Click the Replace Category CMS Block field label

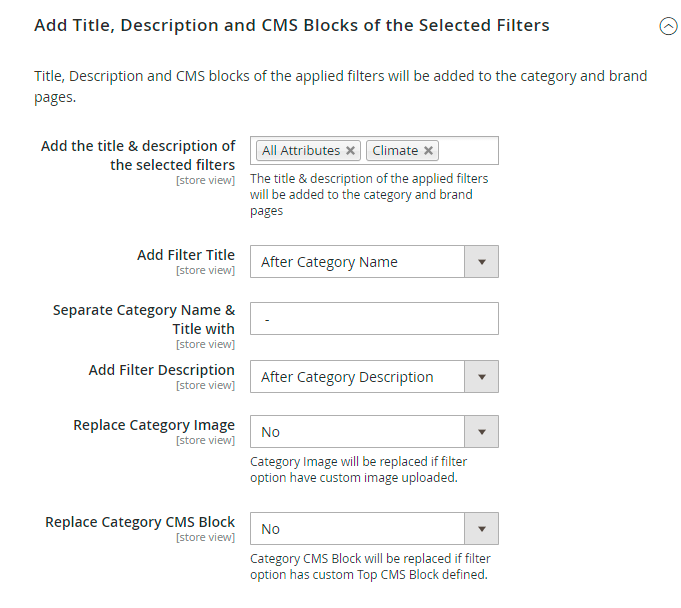click(x=140, y=522)
